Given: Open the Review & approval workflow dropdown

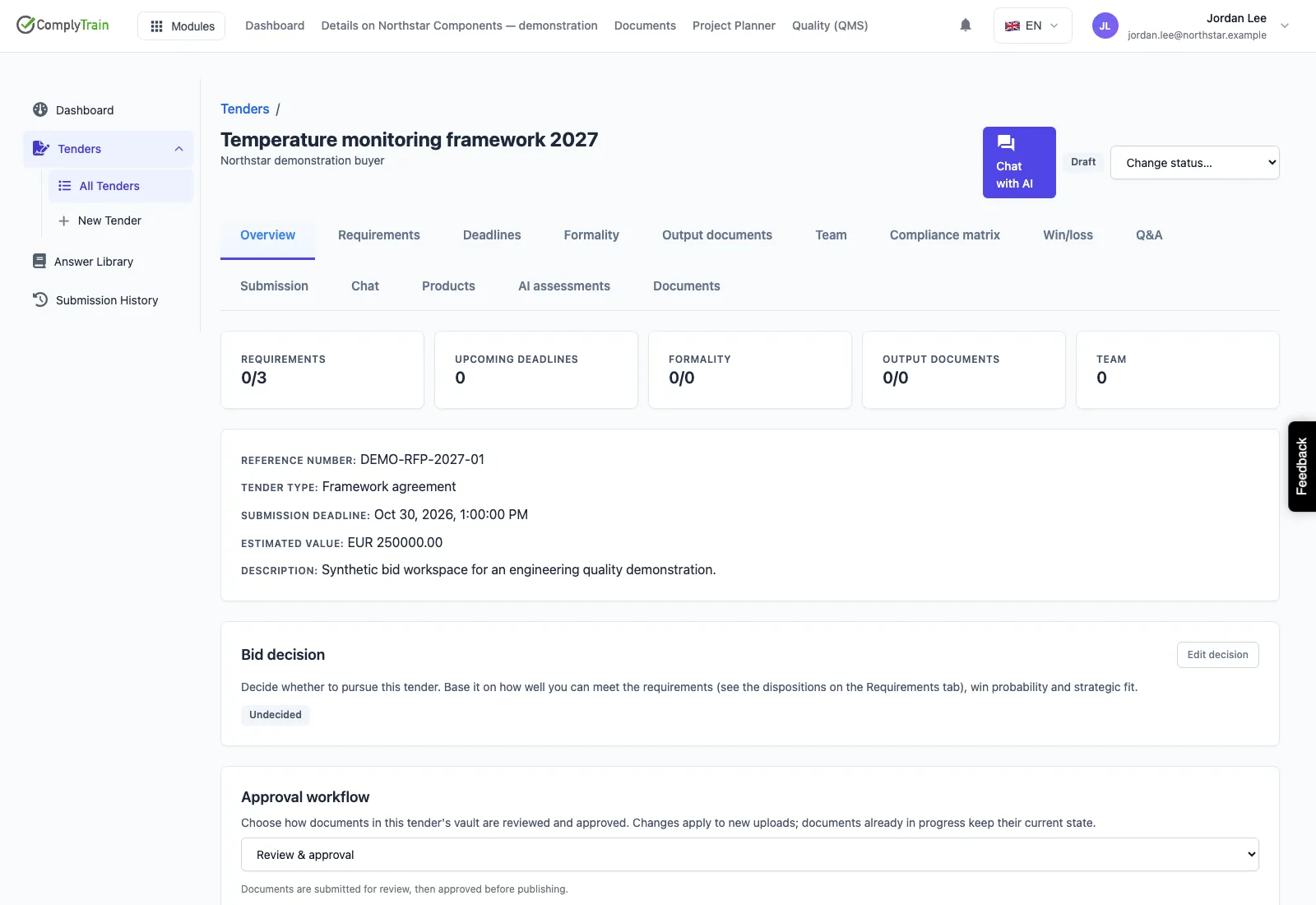Looking at the screenshot, I should [749, 854].
